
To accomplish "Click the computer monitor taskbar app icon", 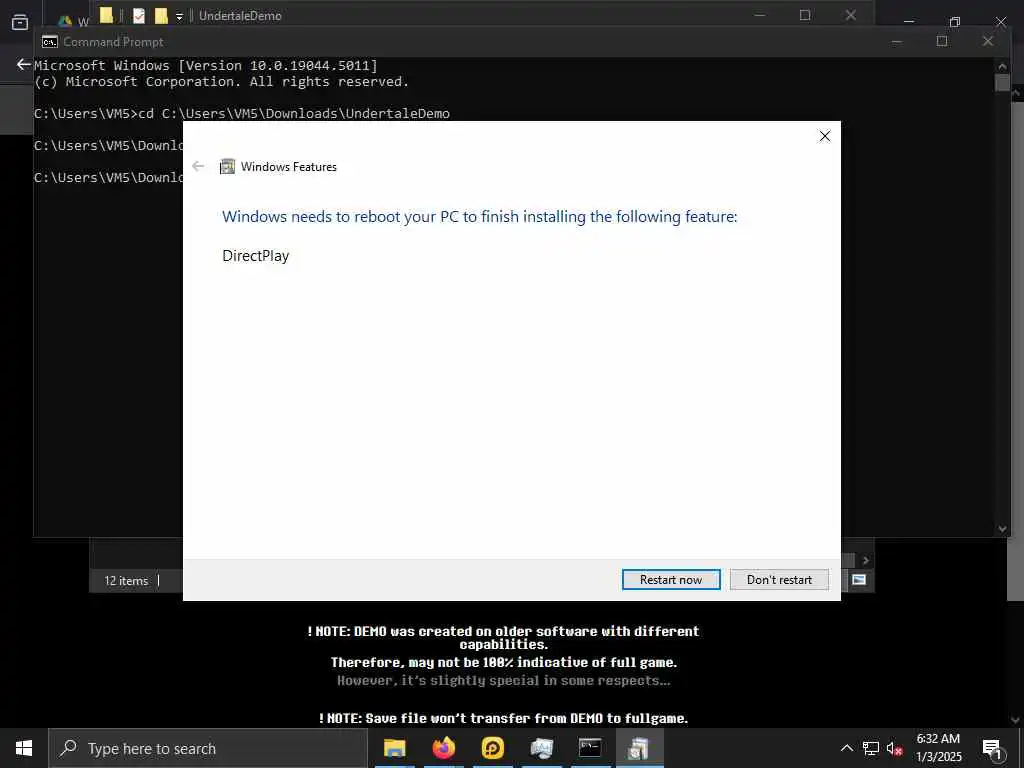I will 541,748.
